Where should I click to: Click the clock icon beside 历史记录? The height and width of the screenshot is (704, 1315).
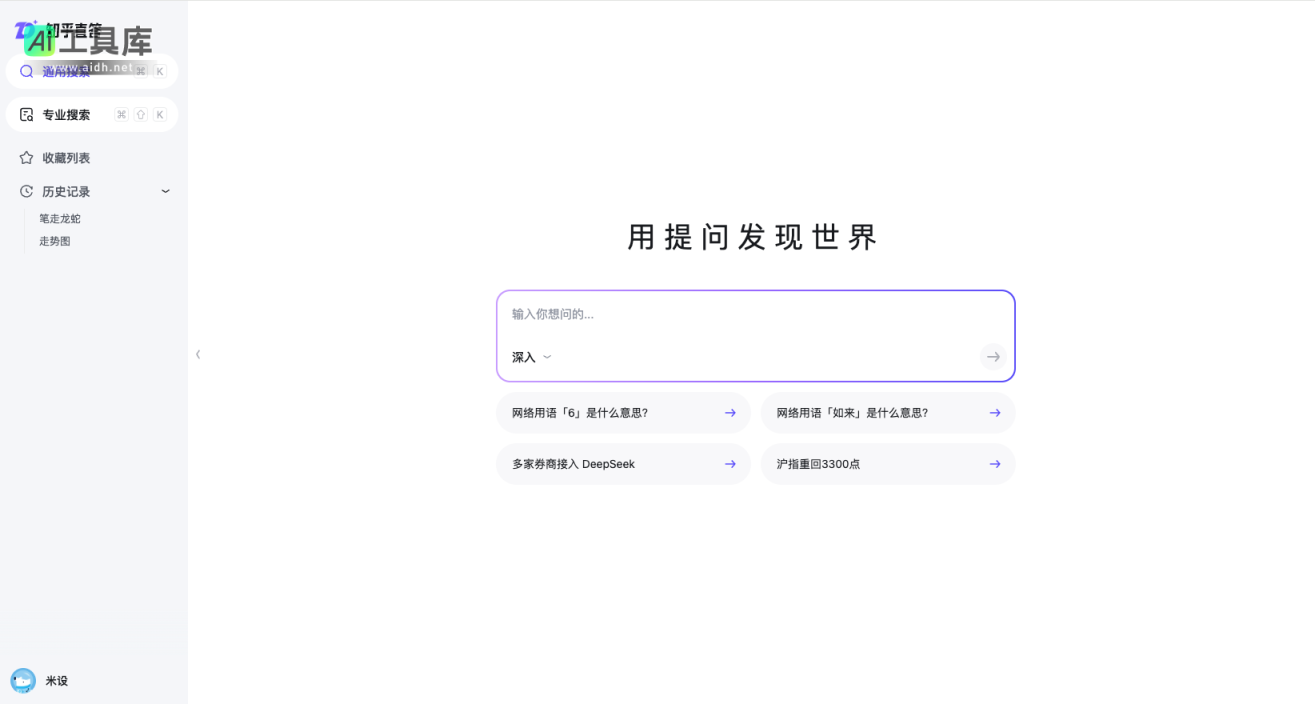[26, 191]
